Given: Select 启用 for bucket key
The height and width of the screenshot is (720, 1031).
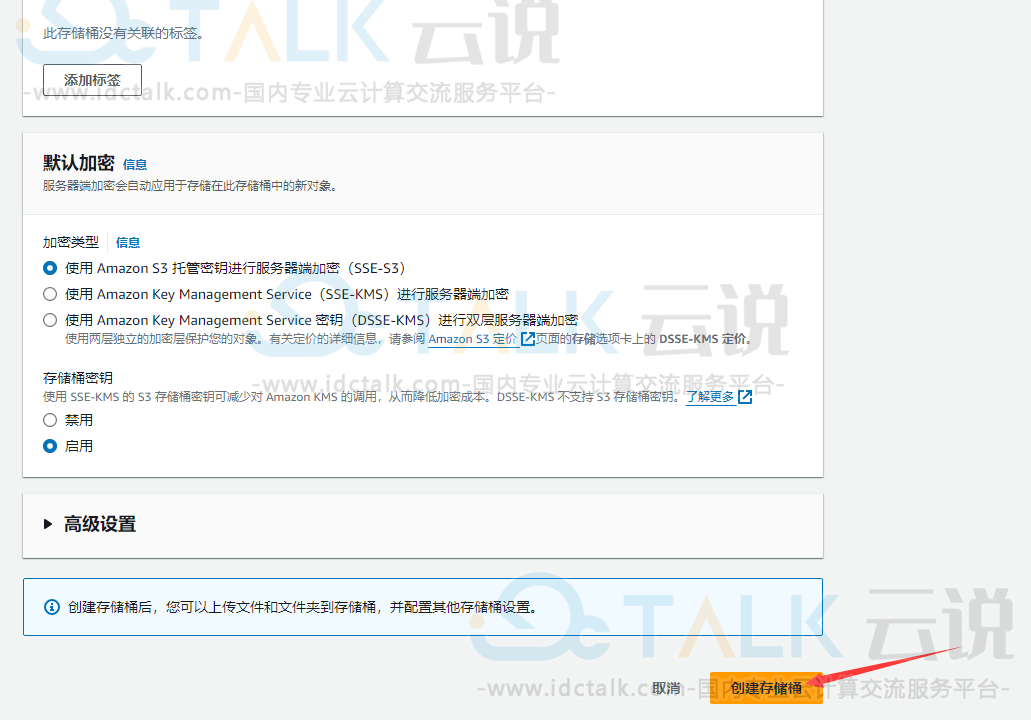Looking at the screenshot, I should click(x=50, y=446).
